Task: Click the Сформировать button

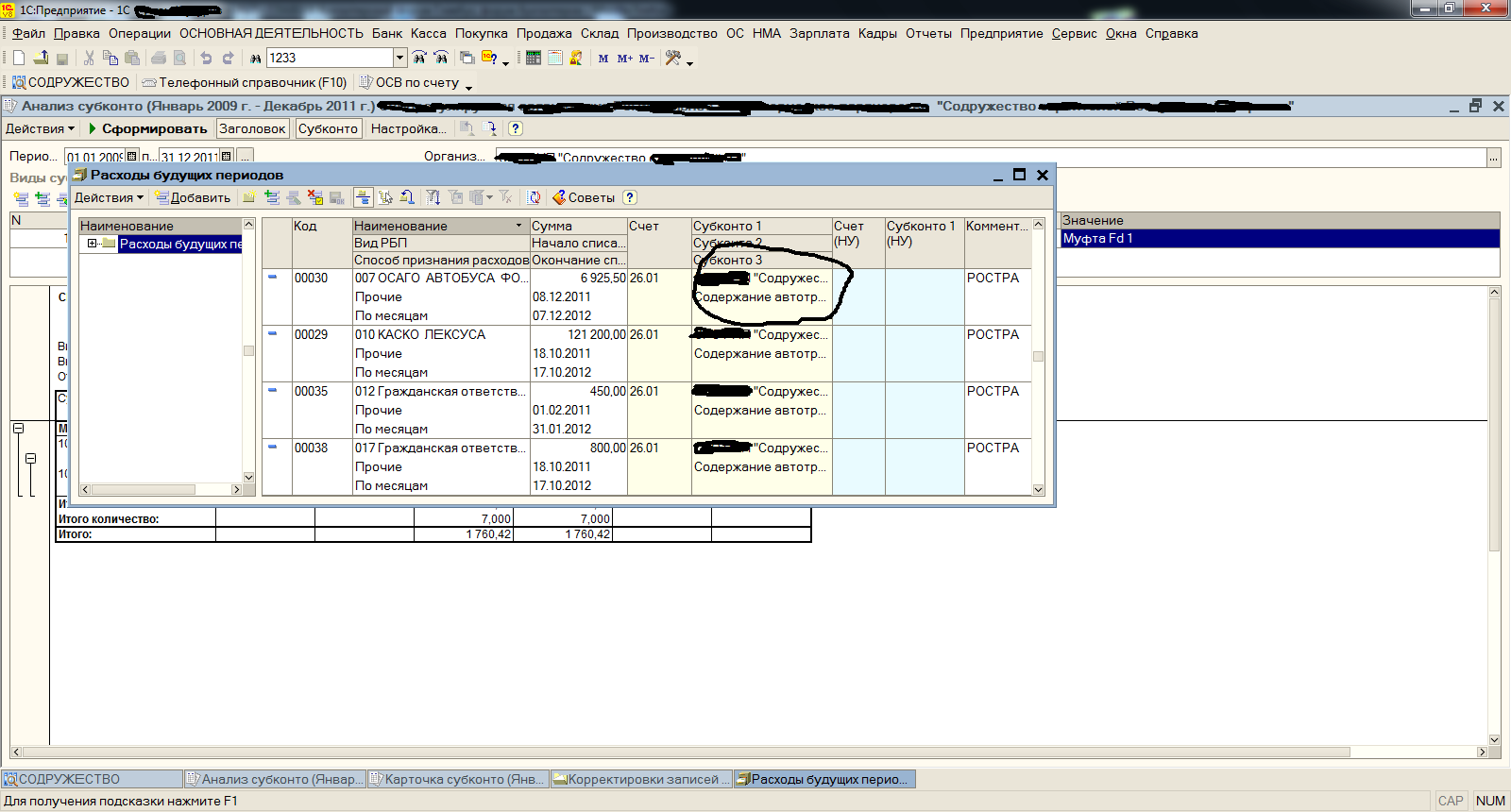Action: click(147, 128)
